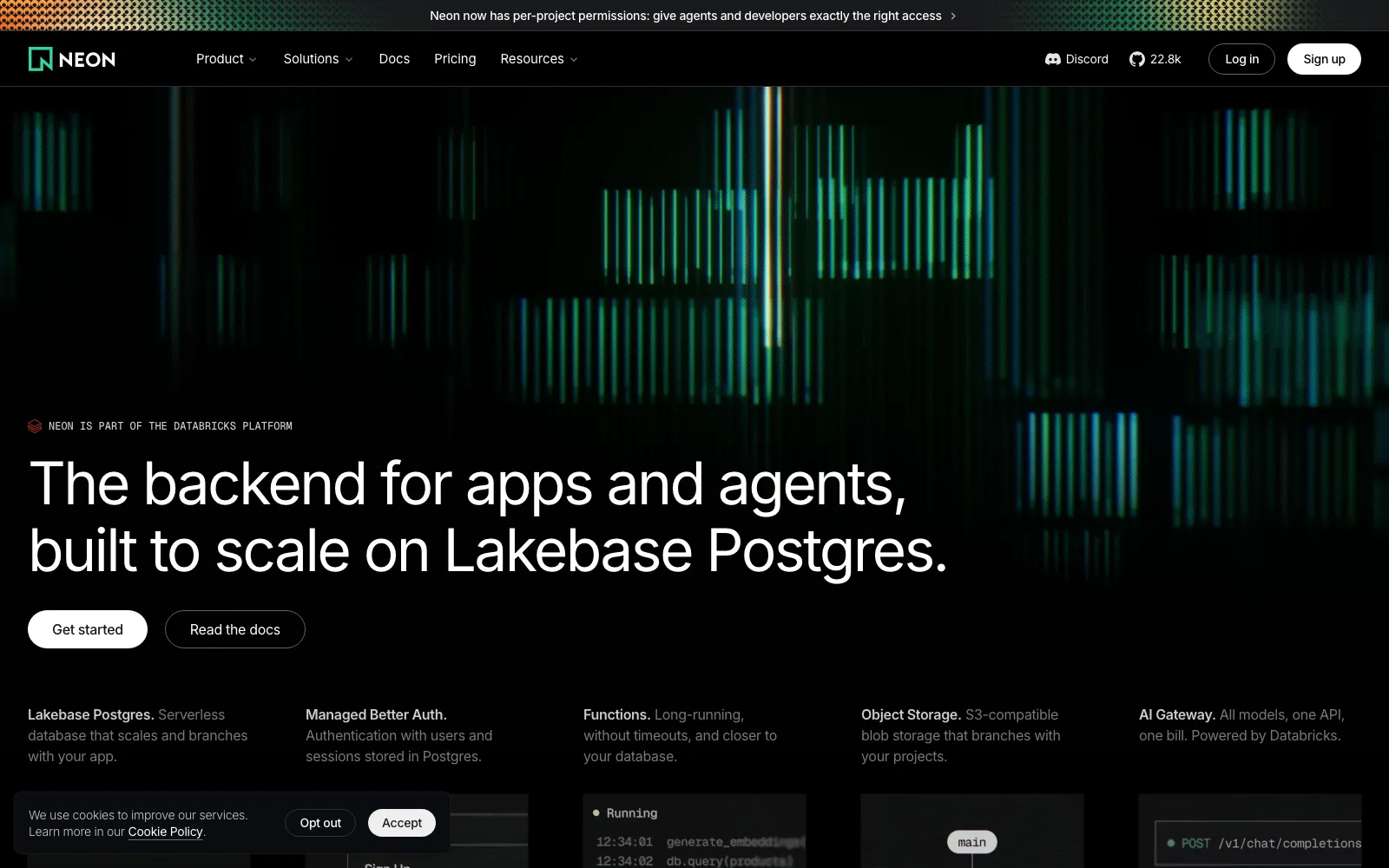Open the GitHub icon showing 22.8k stars

(x=1137, y=59)
